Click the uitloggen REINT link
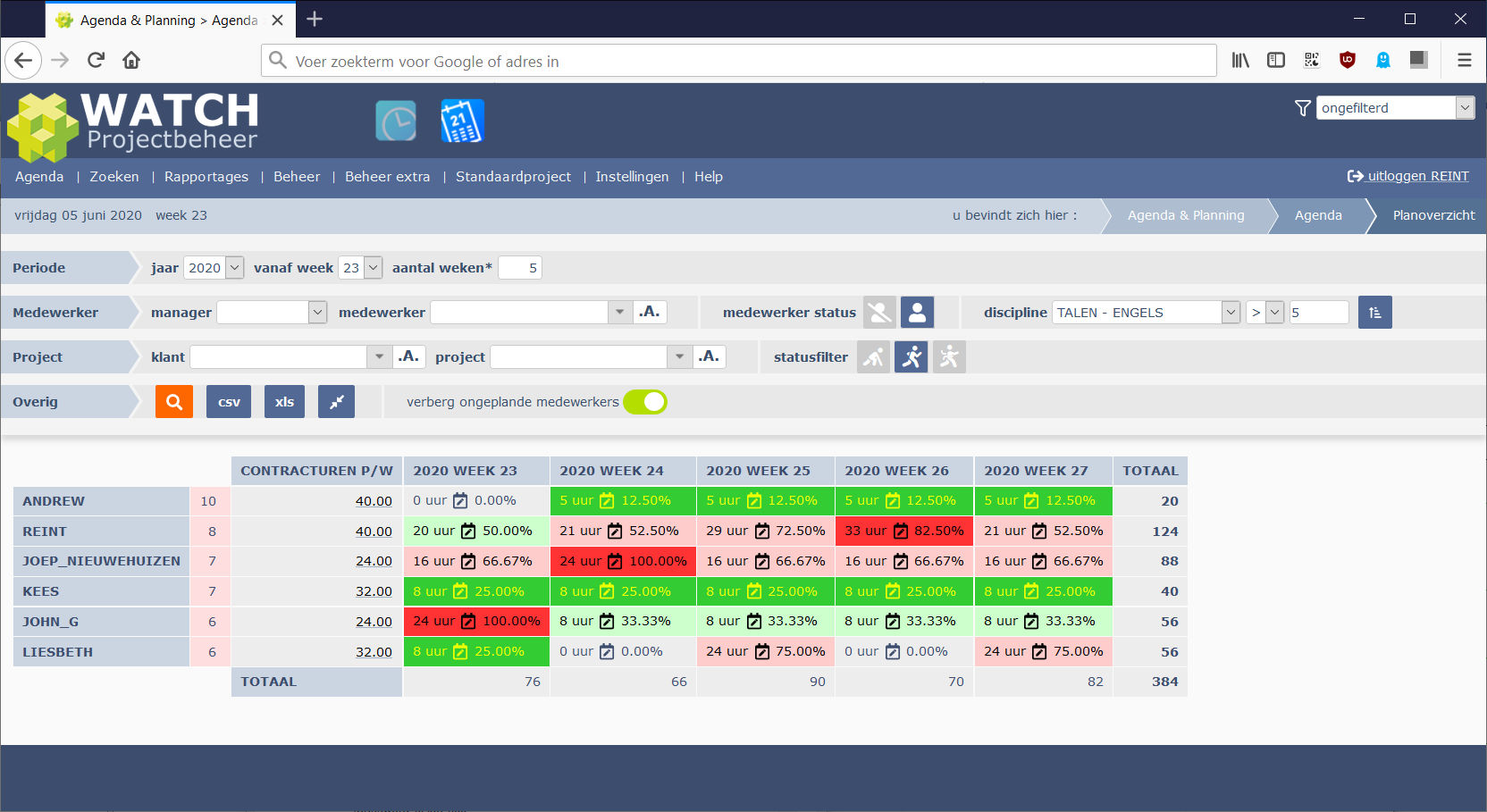Image resolution: width=1487 pixels, height=812 pixels. [1418, 176]
